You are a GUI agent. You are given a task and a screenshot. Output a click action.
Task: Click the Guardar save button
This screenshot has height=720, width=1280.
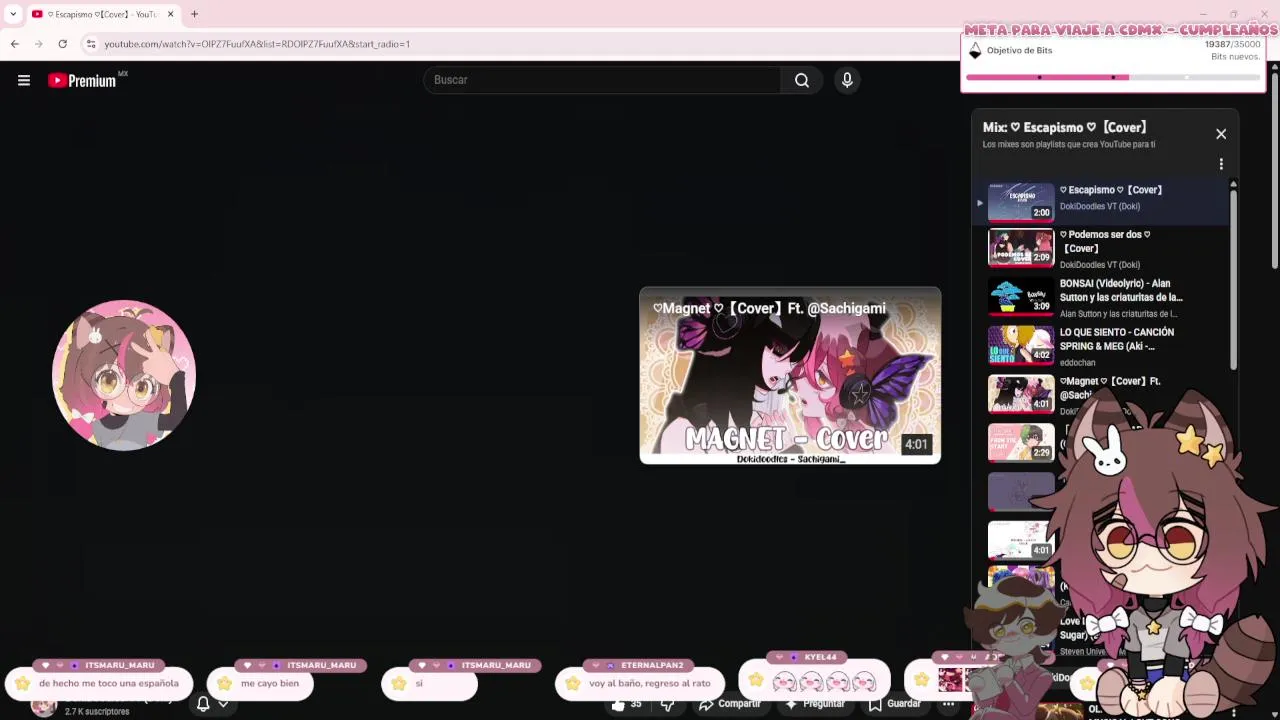point(894,704)
